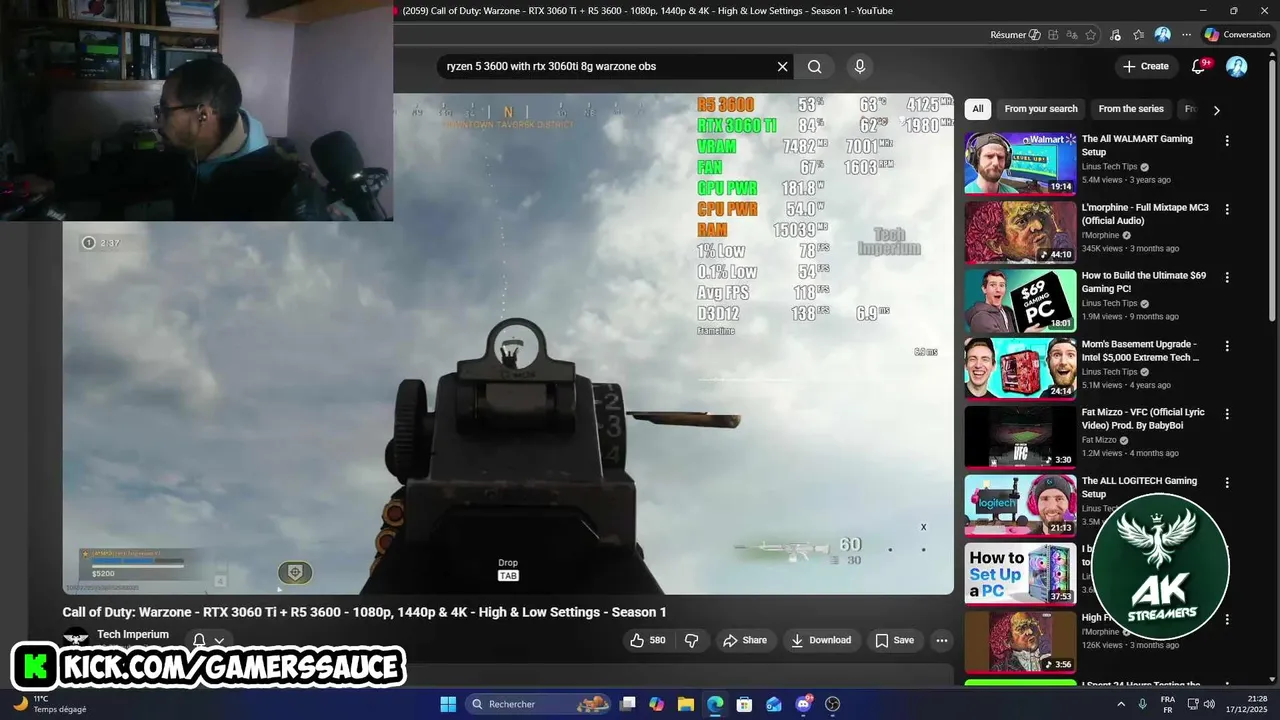The image size is (1280, 720).
Task: Open Microsoft Store from the taskbar
Action: [x=744, y=704]
